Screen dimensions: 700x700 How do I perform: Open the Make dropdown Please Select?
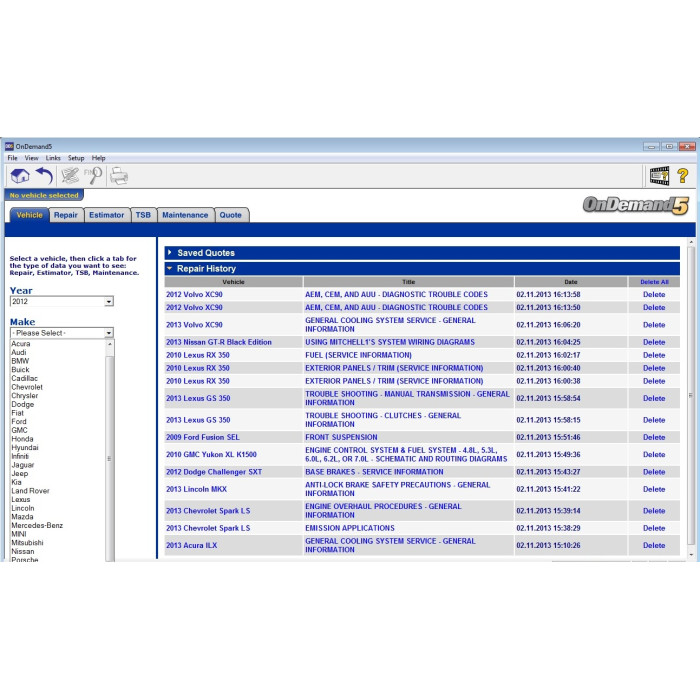62,333
